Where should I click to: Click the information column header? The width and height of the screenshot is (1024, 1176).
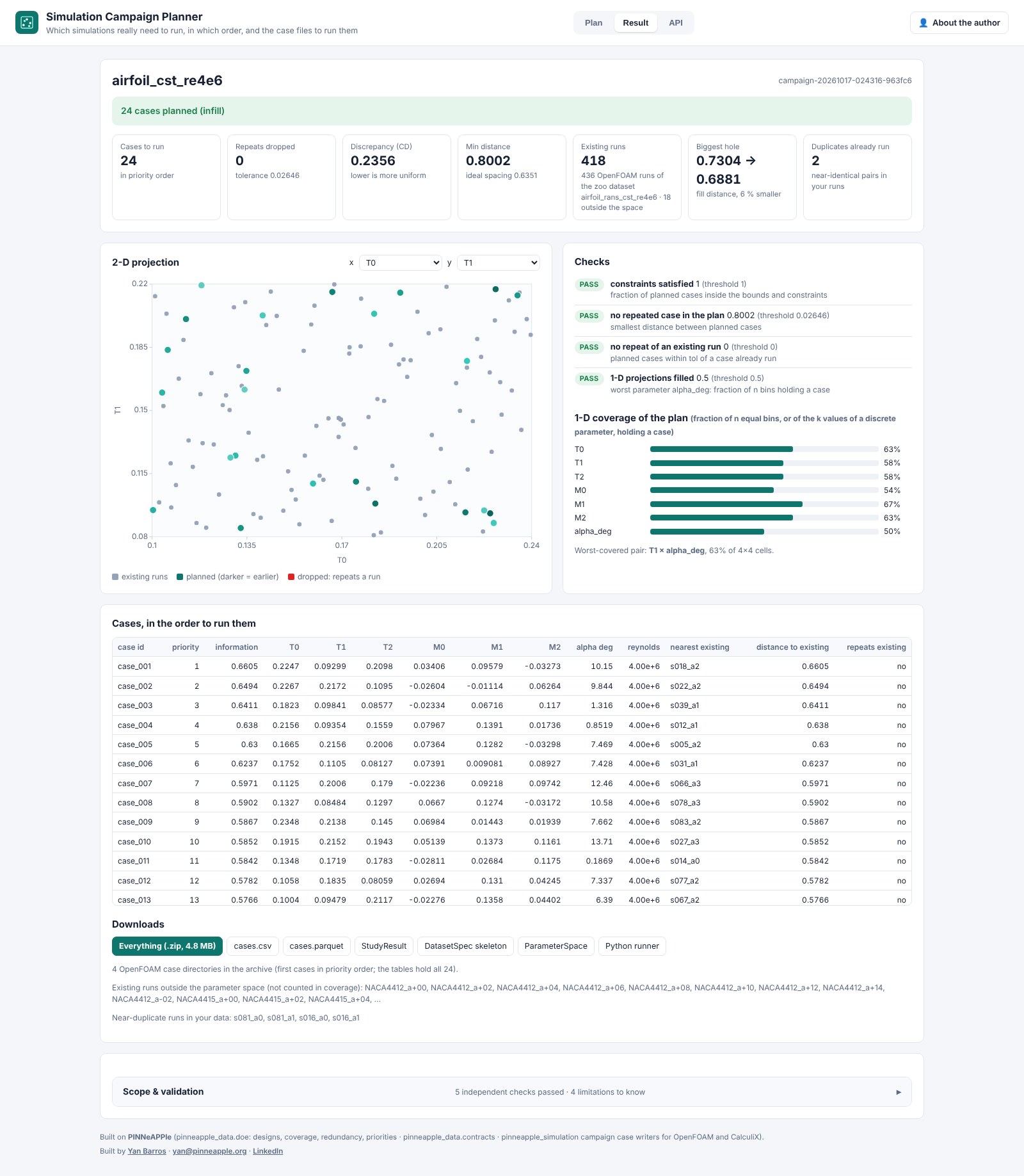click(x=237, y=647)
